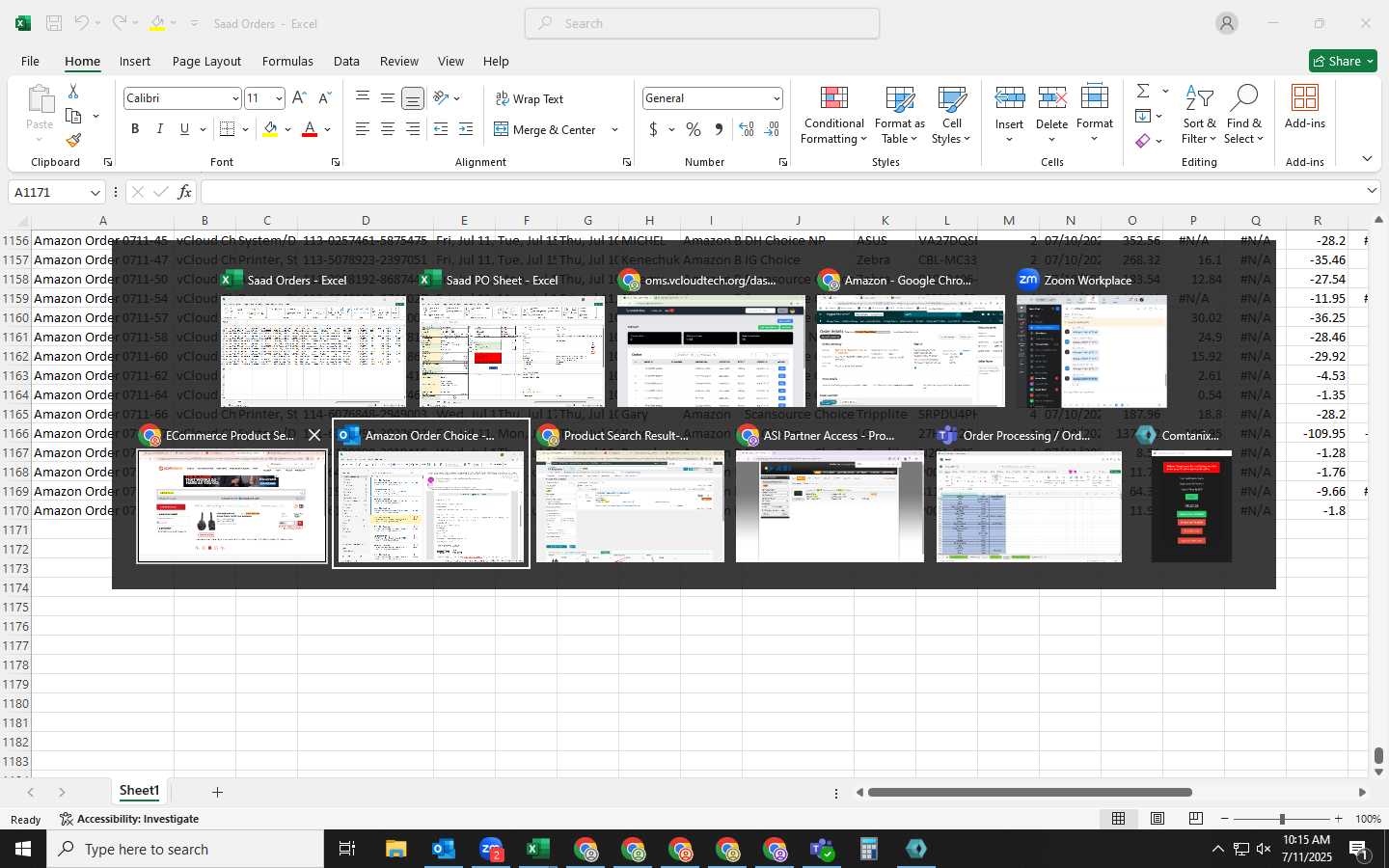
Task: Switch to the Page Layout tab
Action: click(206, 61)
